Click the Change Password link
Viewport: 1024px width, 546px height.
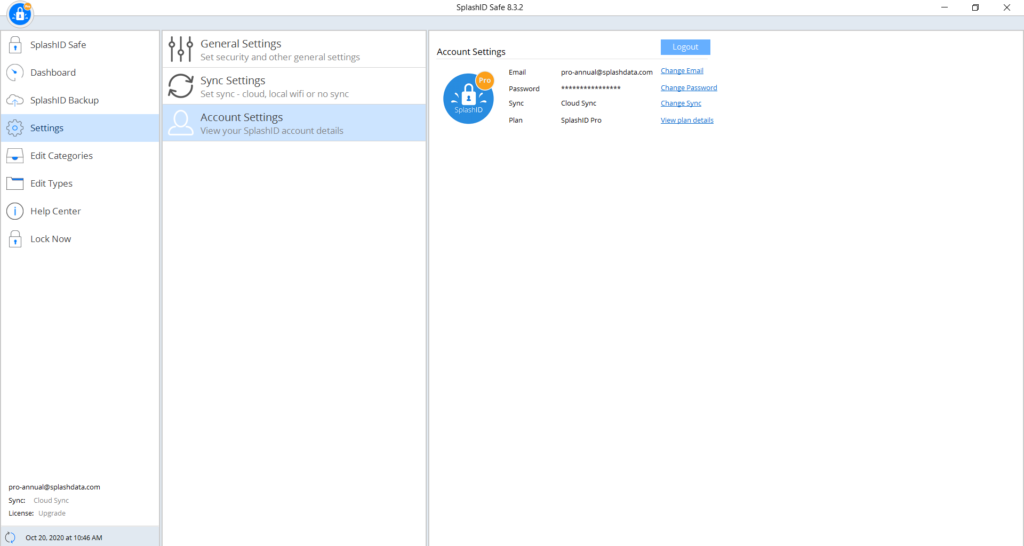click(x=688, y=88)
